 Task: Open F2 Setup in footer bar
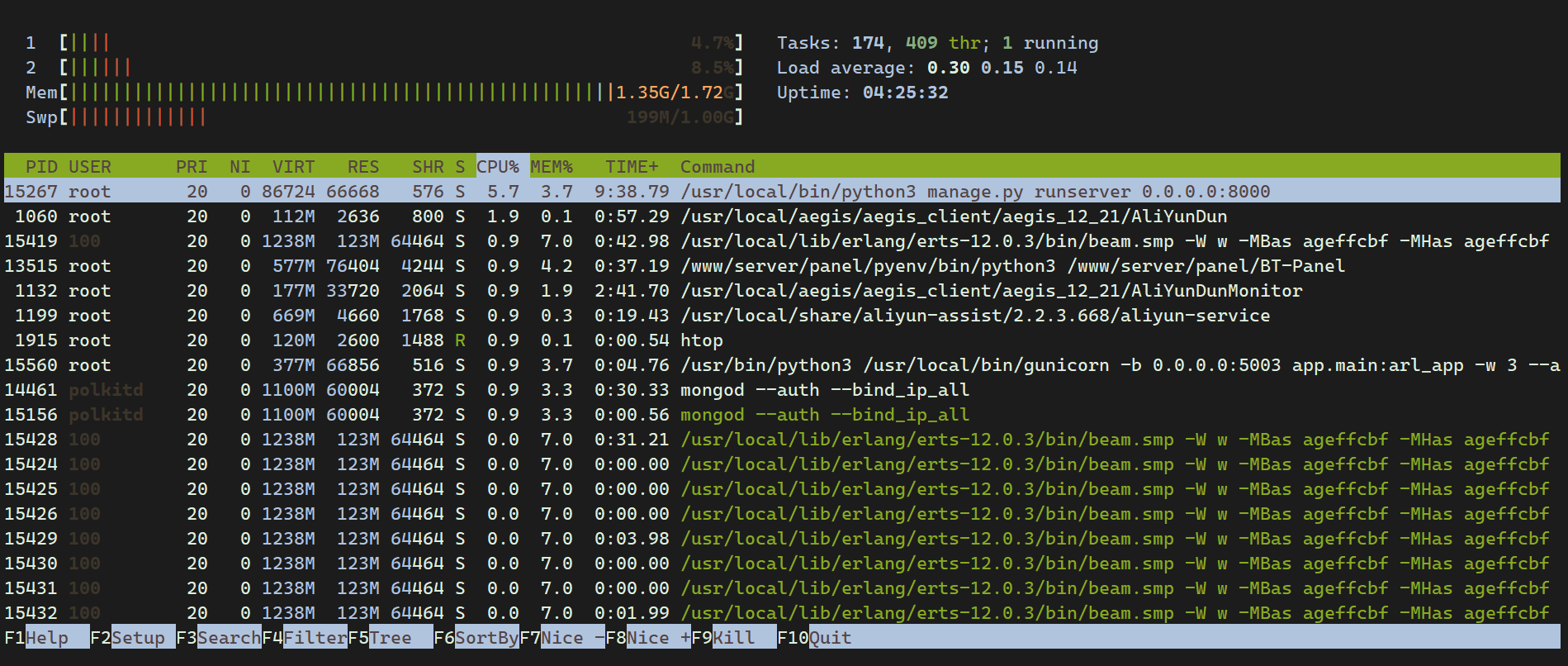(x=132, y=638)
